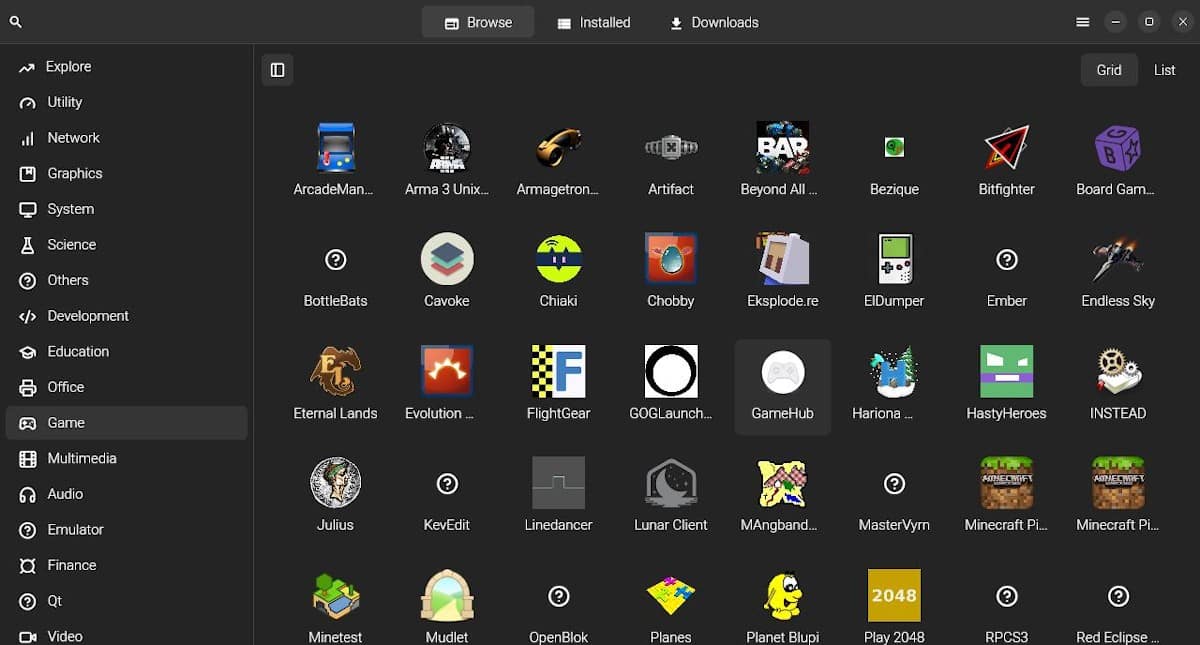
Task: Open the Multimedia category
Action: click(81, 458)
